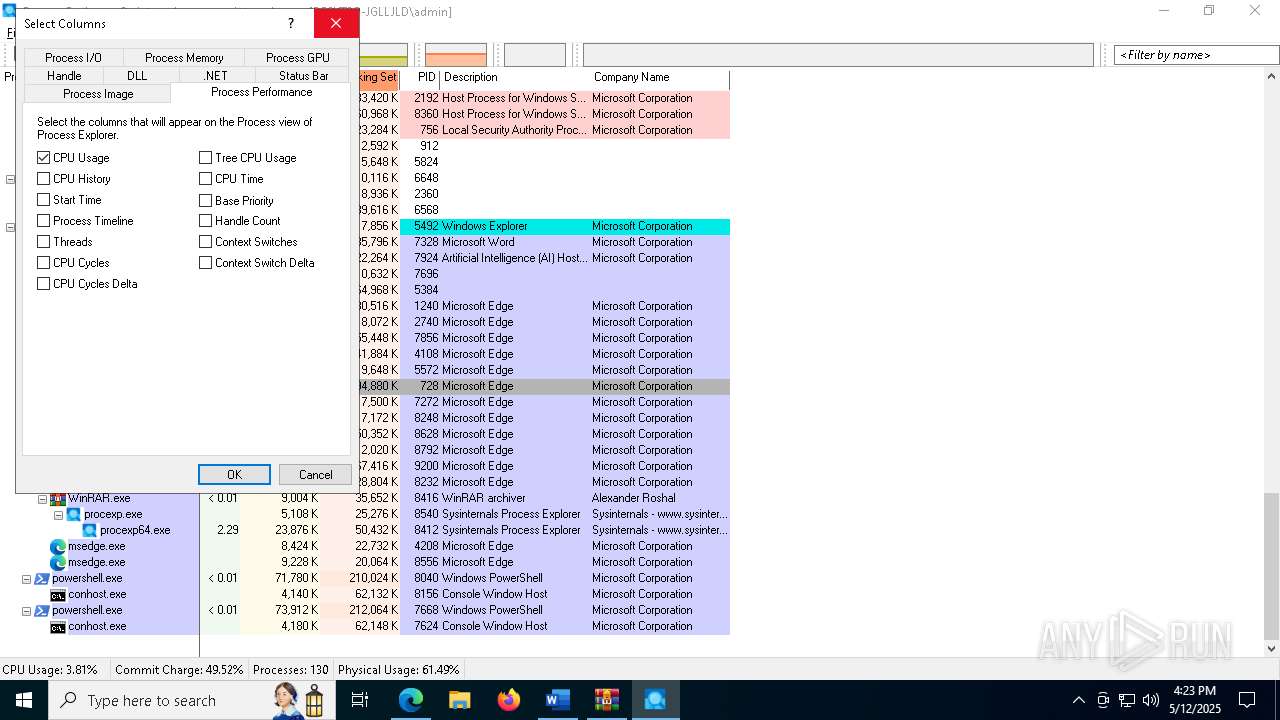Switch to Microsoft Word on the taskbar
This screenshot has height=720, width=1280.
click(557, 700)
